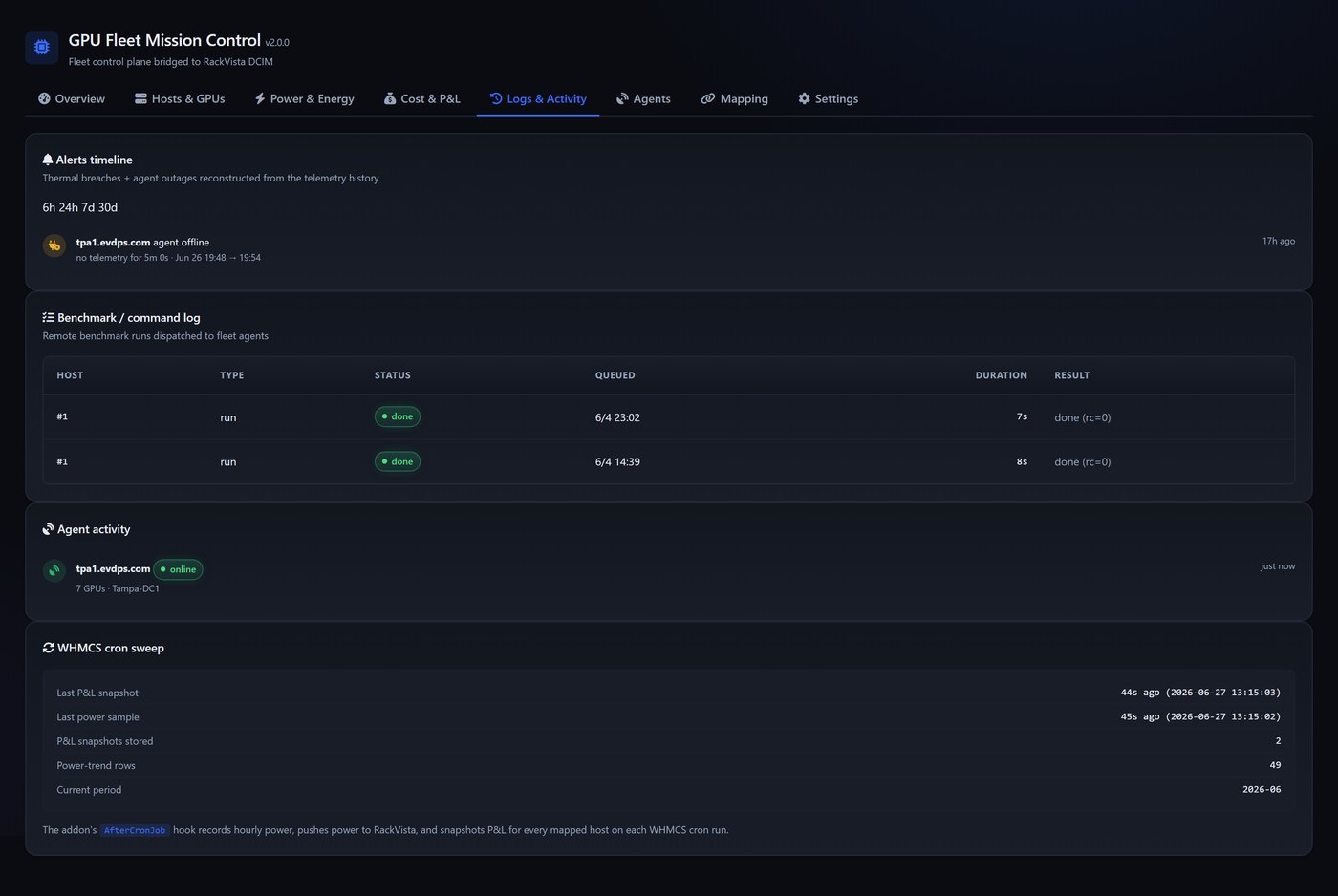Click the online status badge for tpa1.evdps.com

[x=178, y=569]
